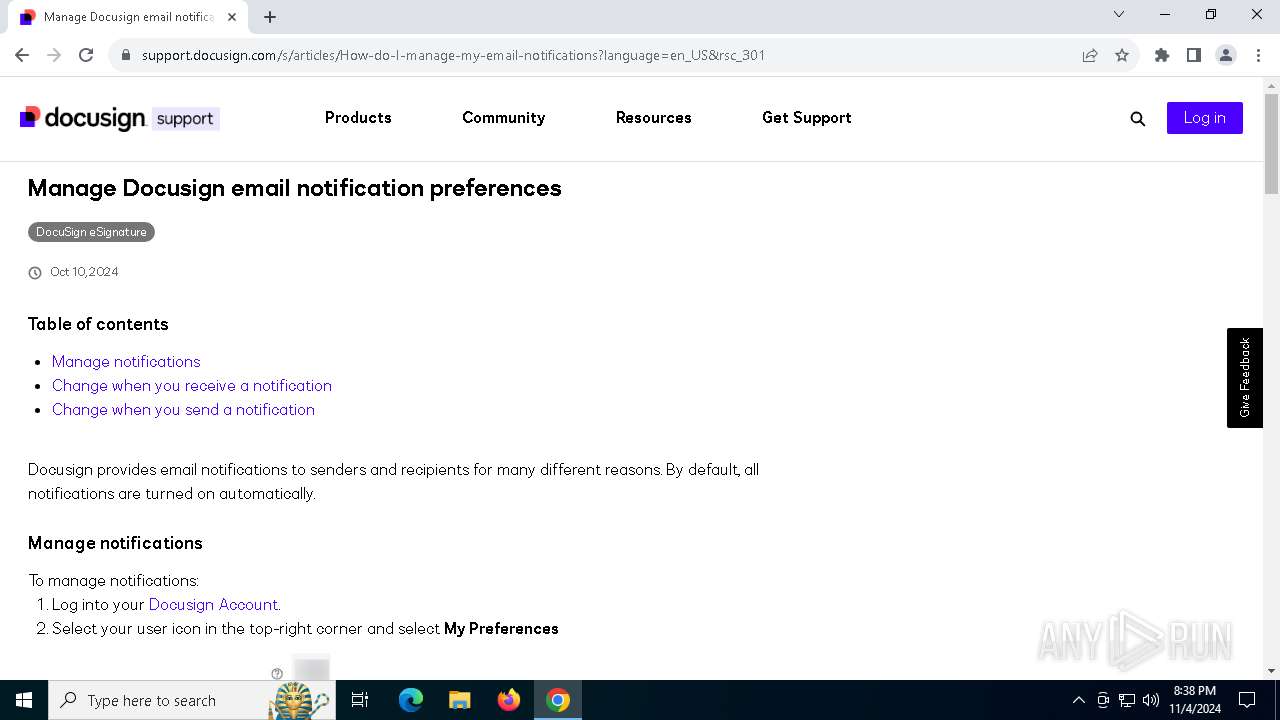Viewport: 1280px width, 720px height.
Task: Reload the current page
Action: pos(86,55)
